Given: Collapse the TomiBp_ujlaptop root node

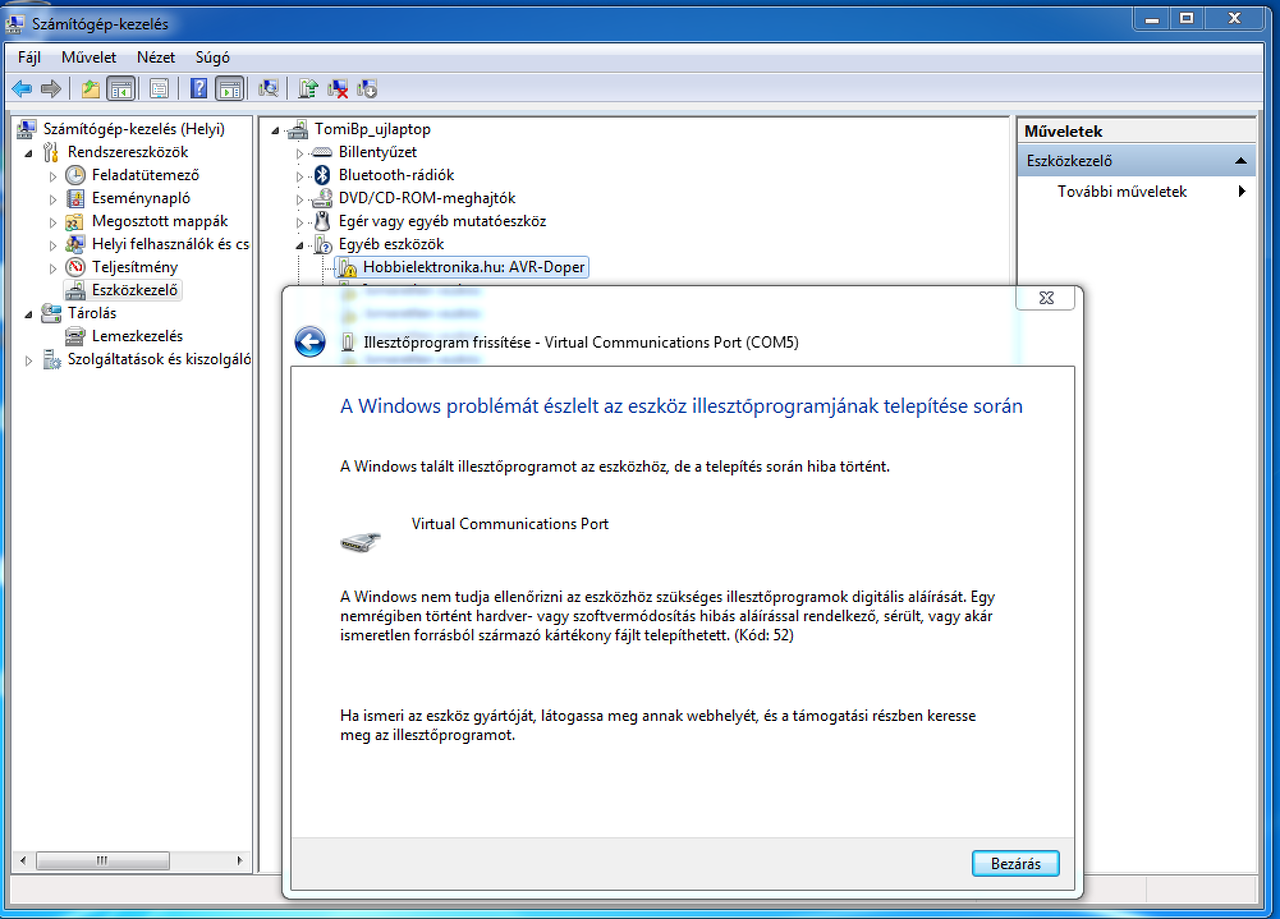Looking at the screenshot, I should [276, 130].
